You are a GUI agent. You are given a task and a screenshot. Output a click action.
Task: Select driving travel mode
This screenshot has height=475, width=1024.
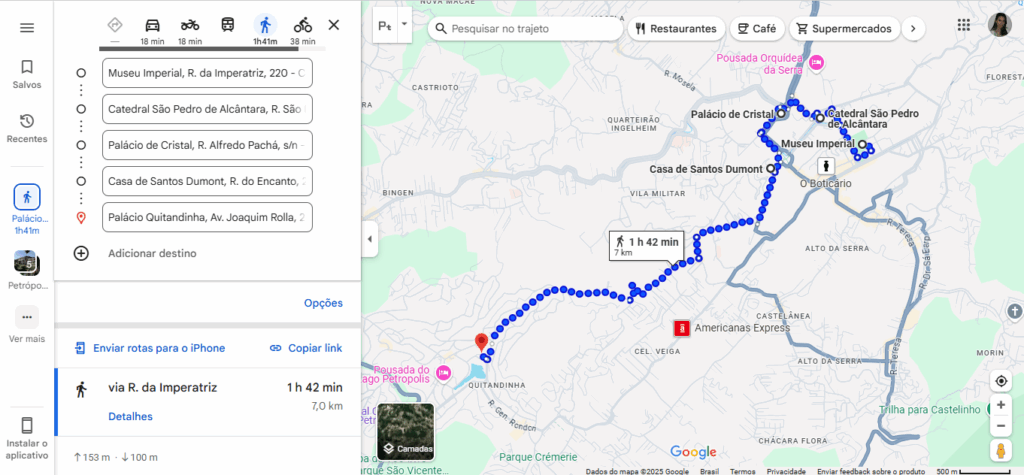click(x=152, y=30)
